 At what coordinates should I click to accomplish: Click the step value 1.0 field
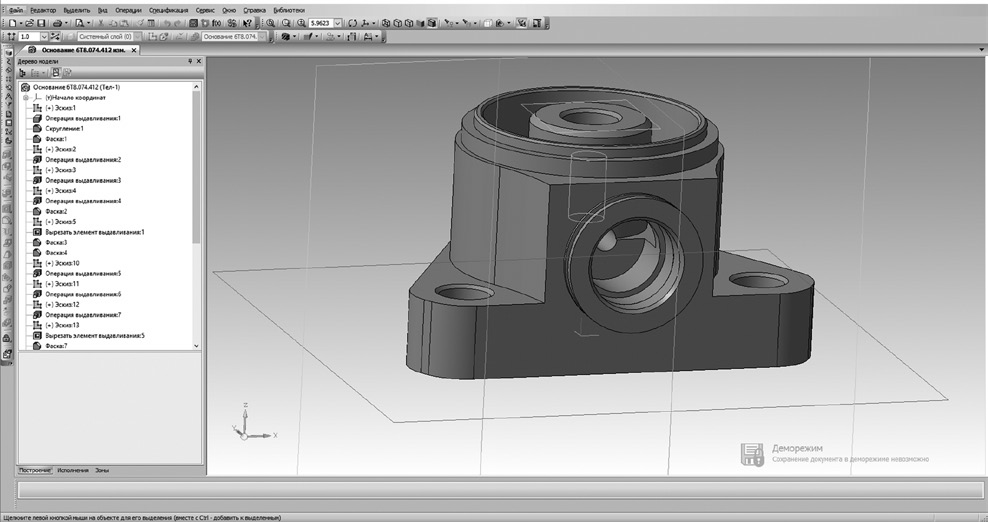[30, 36]
